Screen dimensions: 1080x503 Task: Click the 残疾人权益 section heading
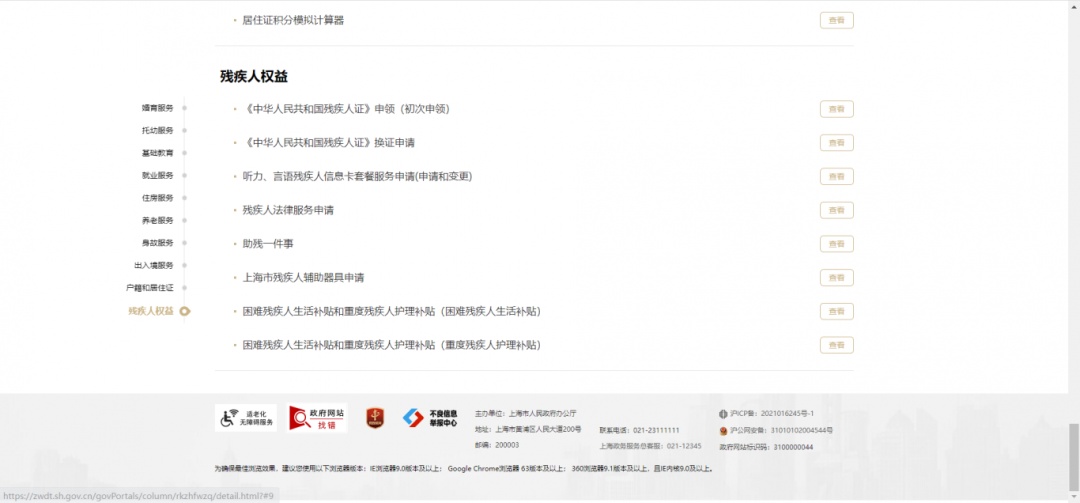pos(254,76)
